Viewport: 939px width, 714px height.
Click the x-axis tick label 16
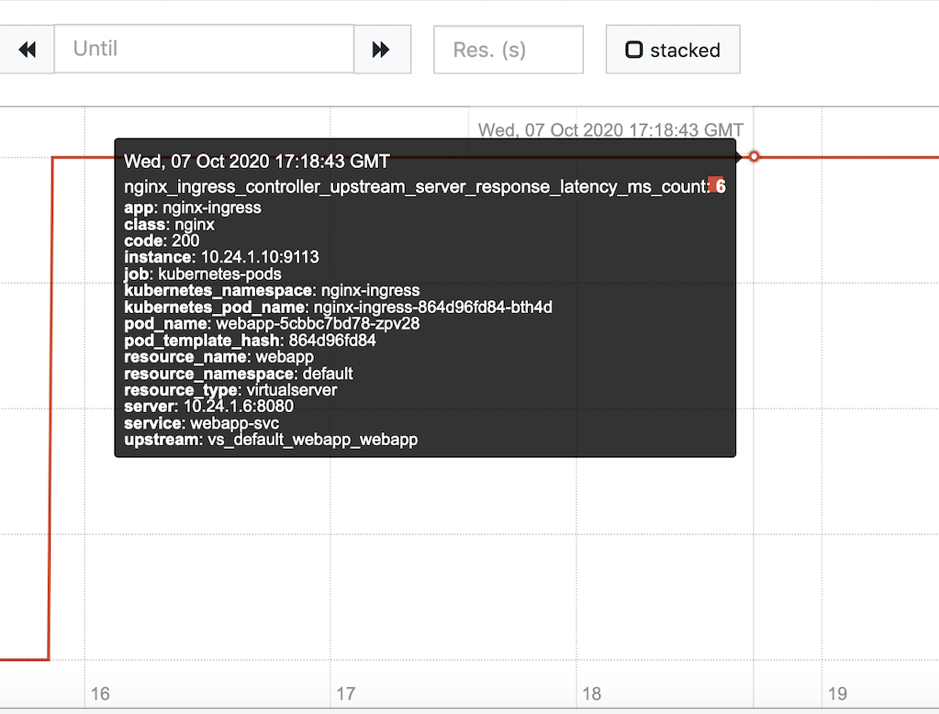pos(100,694)
